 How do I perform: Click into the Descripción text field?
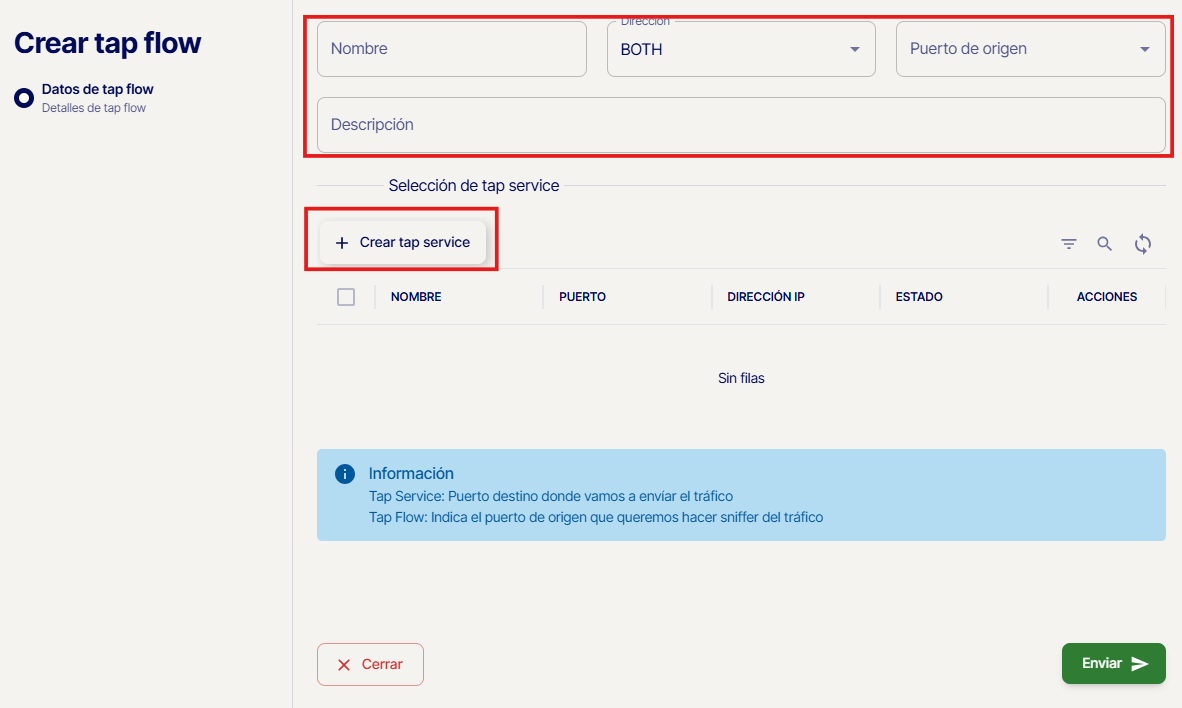tap(740, 125)
